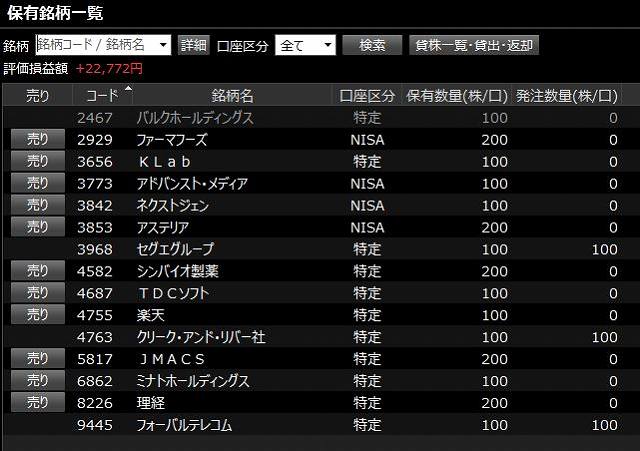640x451 pixels.
Task: Click stock code 3773
Action: (95, 184)
